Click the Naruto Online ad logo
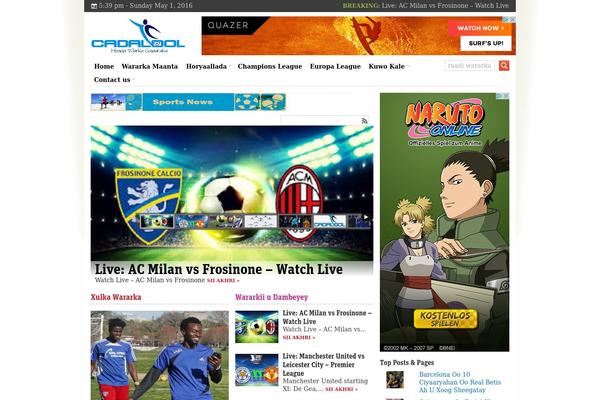The image size is (600, 400). point(445,121)
